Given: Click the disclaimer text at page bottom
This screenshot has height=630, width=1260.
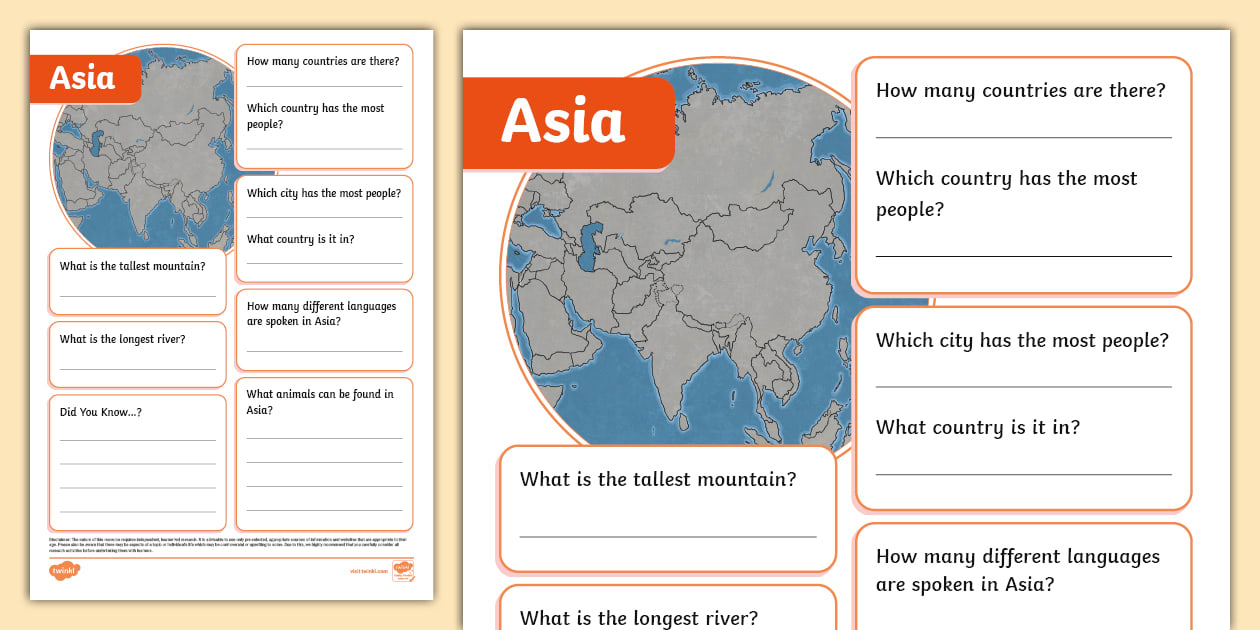Looking at the screenshot, I should click(230, 543).
